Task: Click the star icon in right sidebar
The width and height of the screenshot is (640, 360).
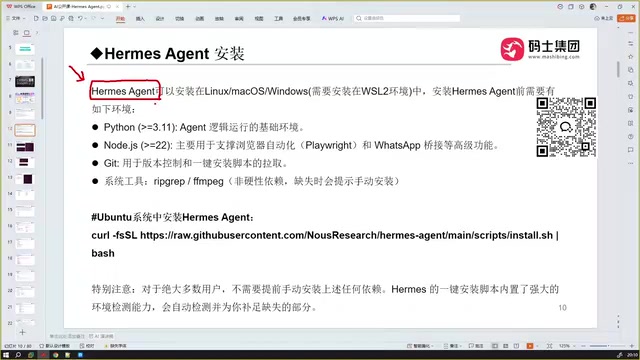Action: (x=631, y=56)
